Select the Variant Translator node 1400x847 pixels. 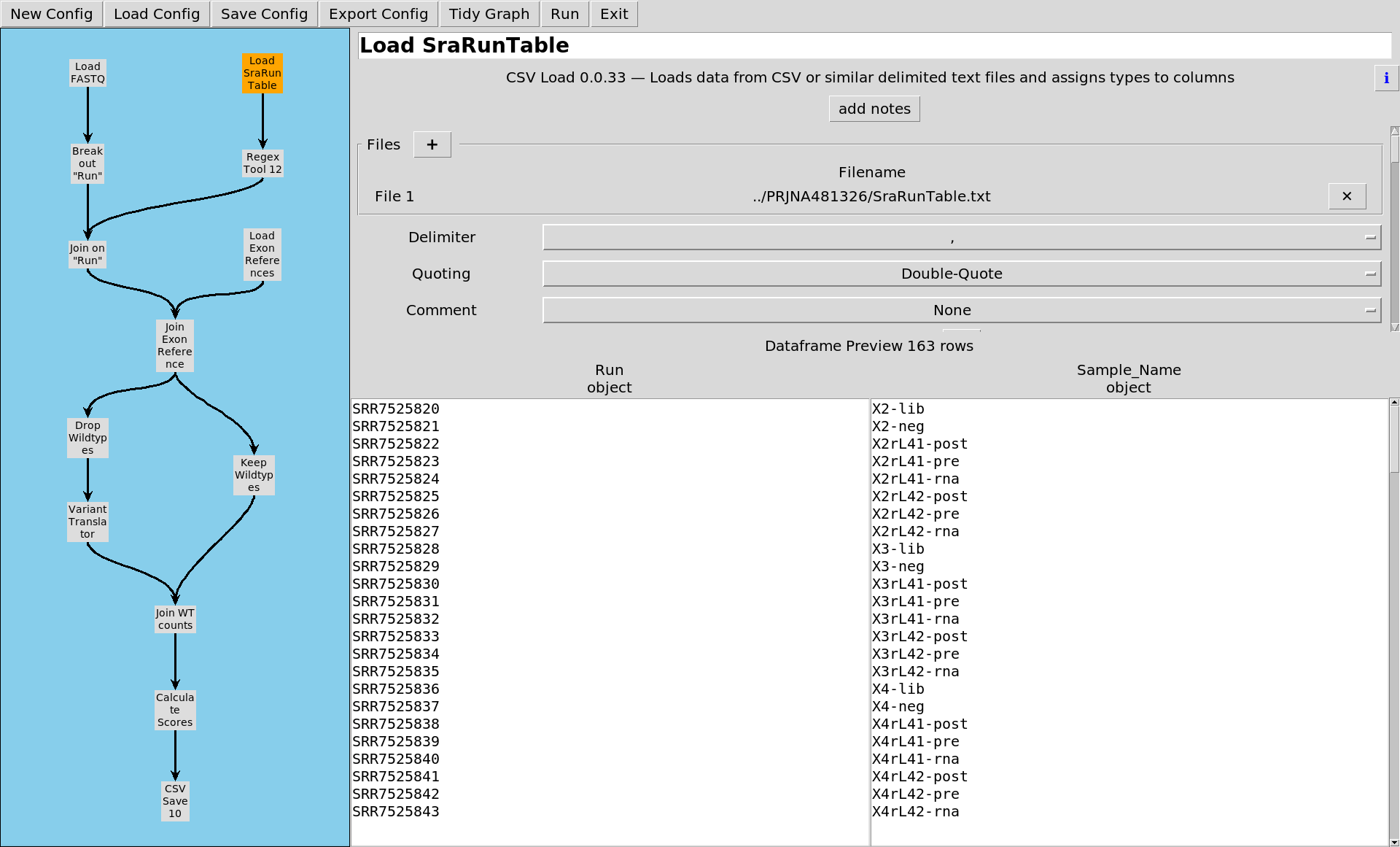[x=87, y=522]
